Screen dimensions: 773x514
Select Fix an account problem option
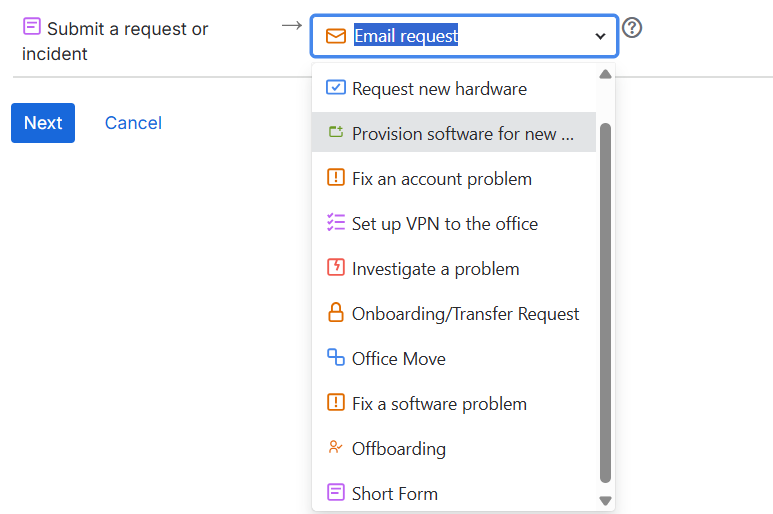[x=441, y=179]
